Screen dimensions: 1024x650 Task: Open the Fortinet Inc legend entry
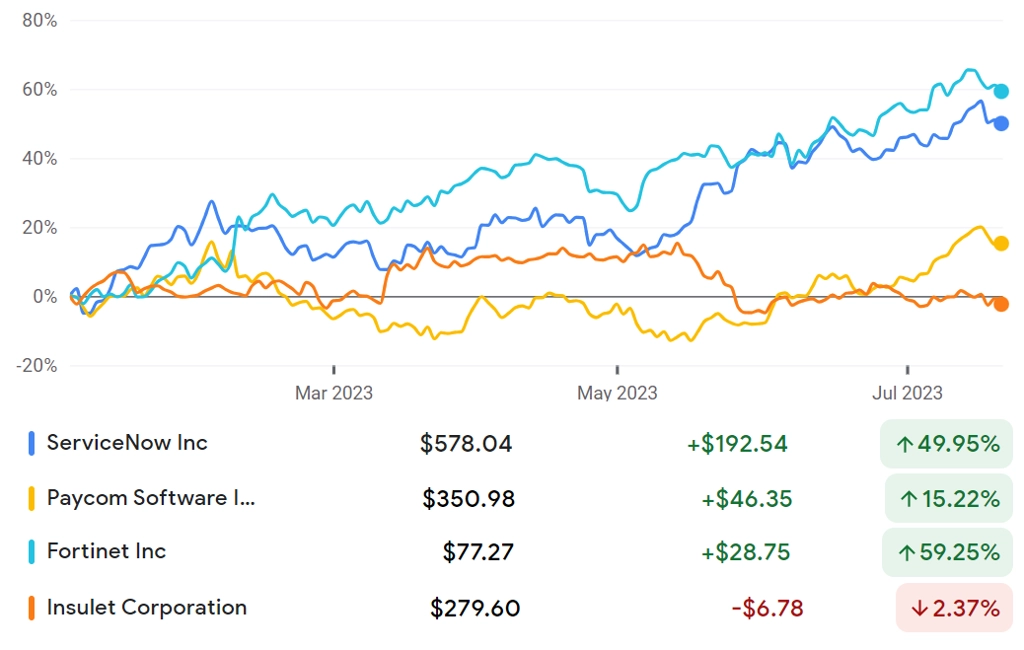click(x=106, y=551)
